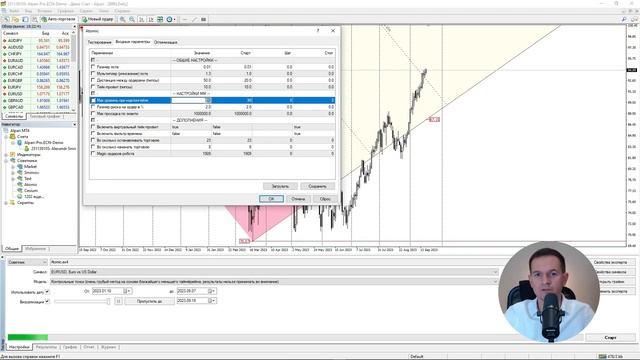
Task: Switch to the Тестирование tab in dialog
Action: [x=99, y=42]
